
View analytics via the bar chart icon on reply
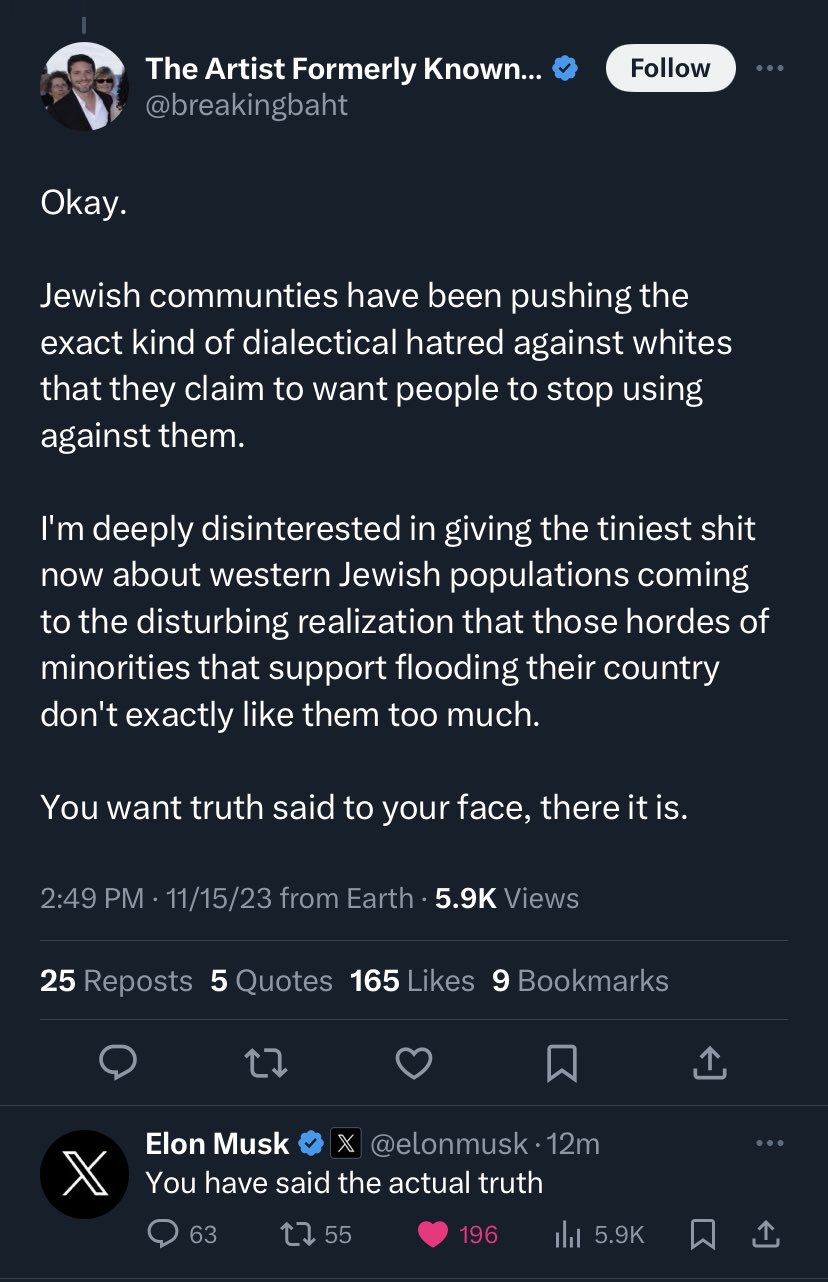tap(568, 1234)
